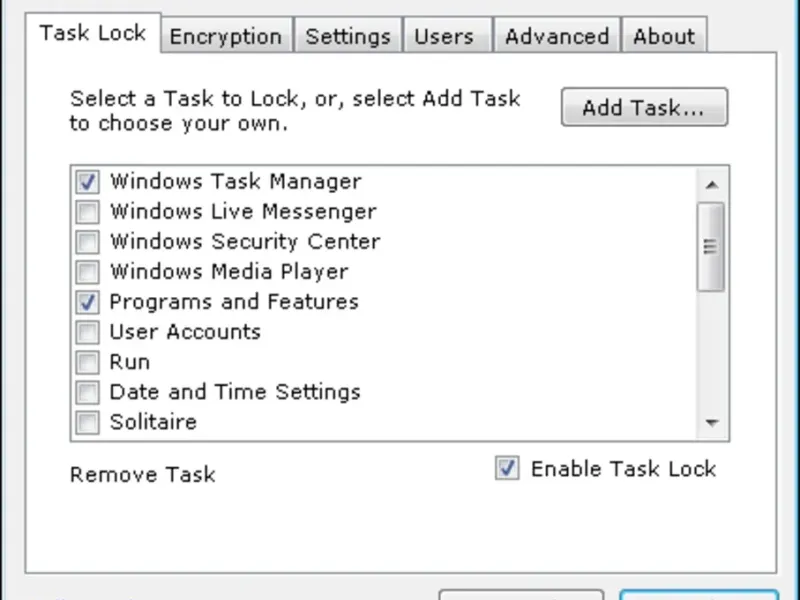Click the task list scroll down arrow
This screenshot has height=600, width=800.
tap(712, 422)
